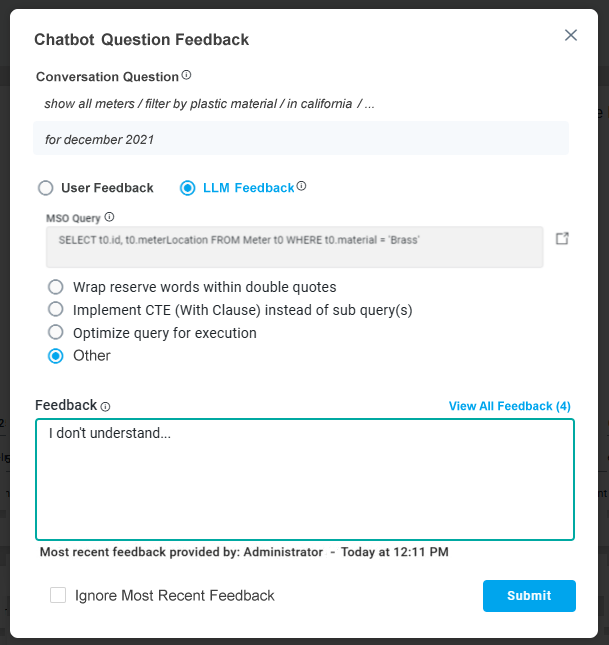Click info icon beside Feedback heading
The width and height of the screenshot is (609, 645).
105,406
